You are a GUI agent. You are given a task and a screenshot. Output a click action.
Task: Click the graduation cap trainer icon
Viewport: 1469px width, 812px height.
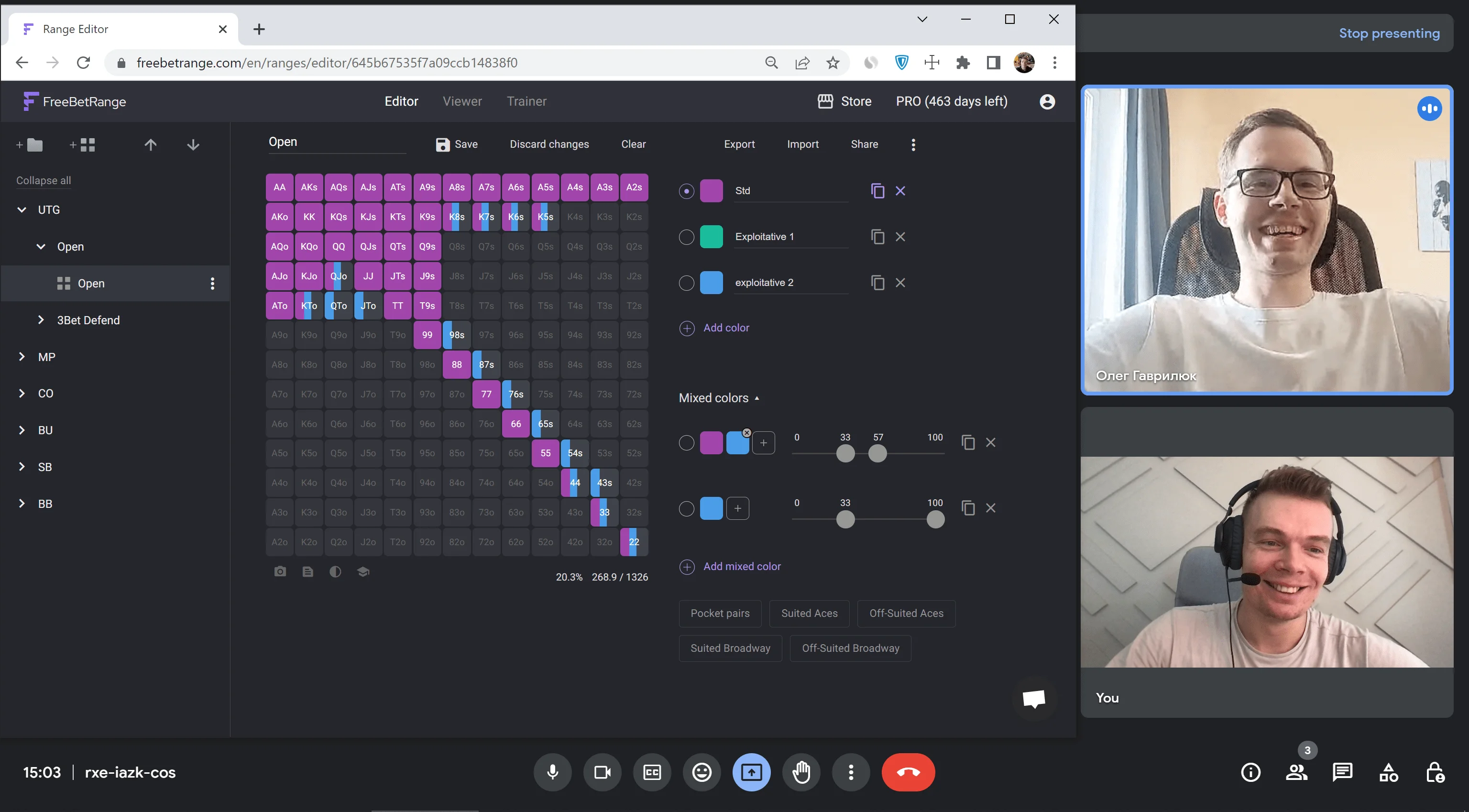[363, 571]
